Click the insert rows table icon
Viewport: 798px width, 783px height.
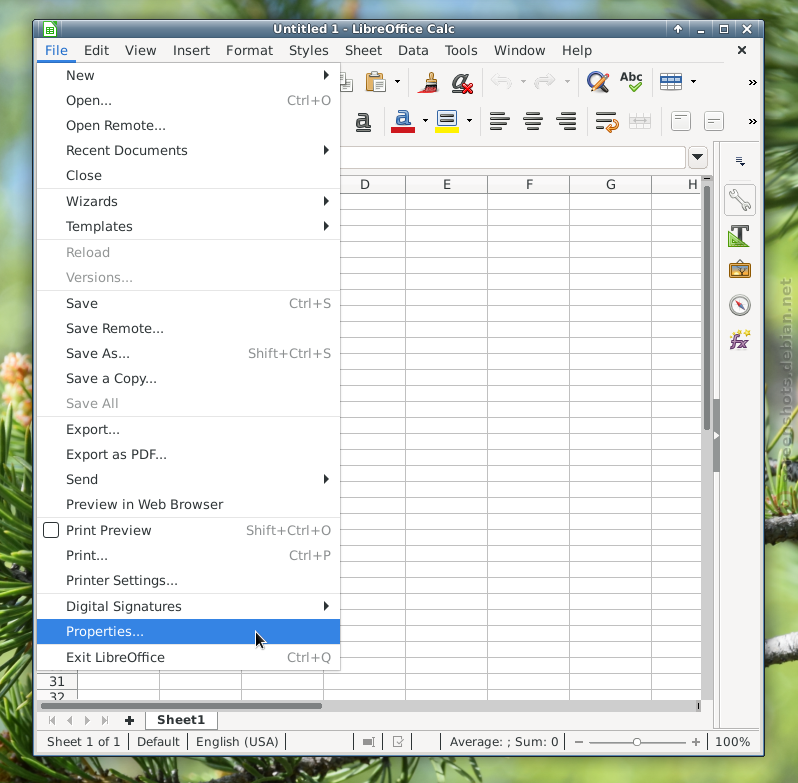pos(671,81)
